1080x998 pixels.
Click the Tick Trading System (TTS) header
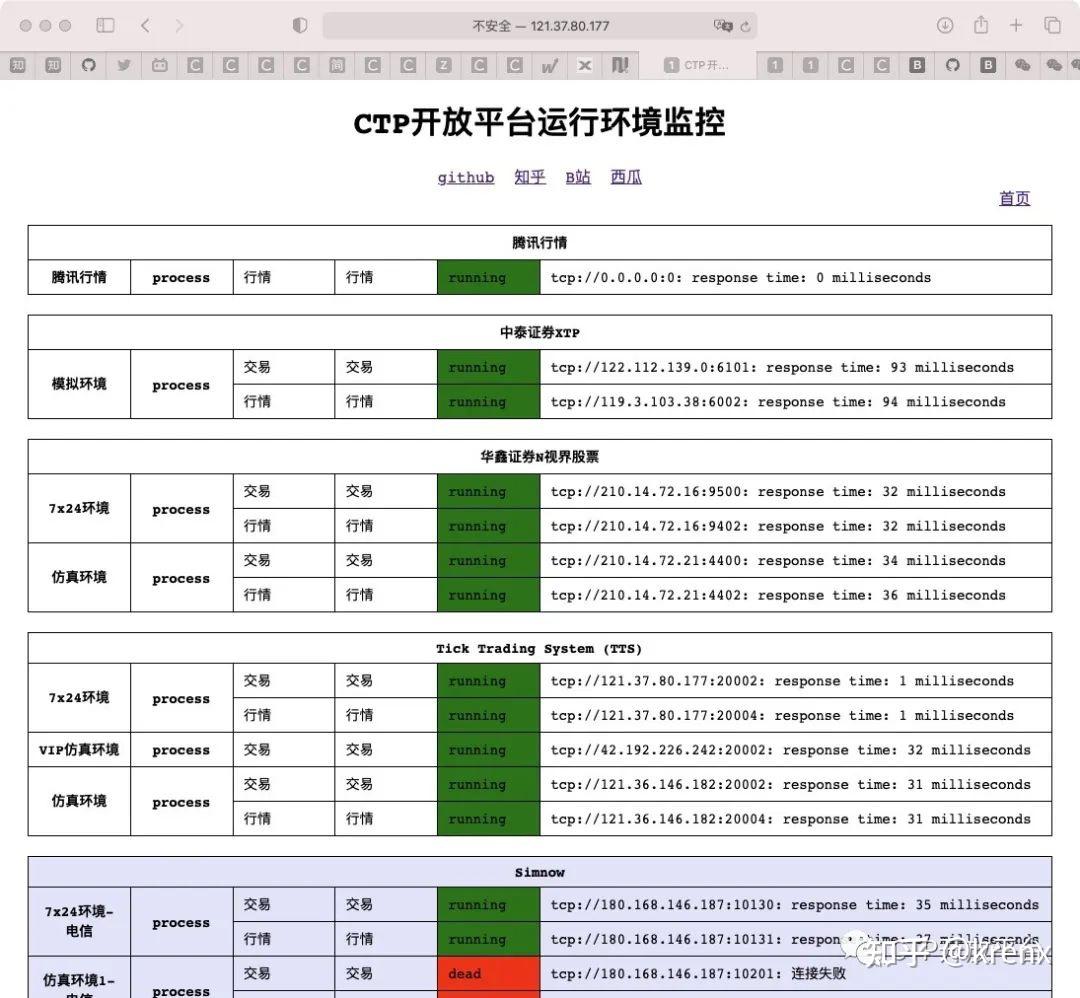point(539,648)
